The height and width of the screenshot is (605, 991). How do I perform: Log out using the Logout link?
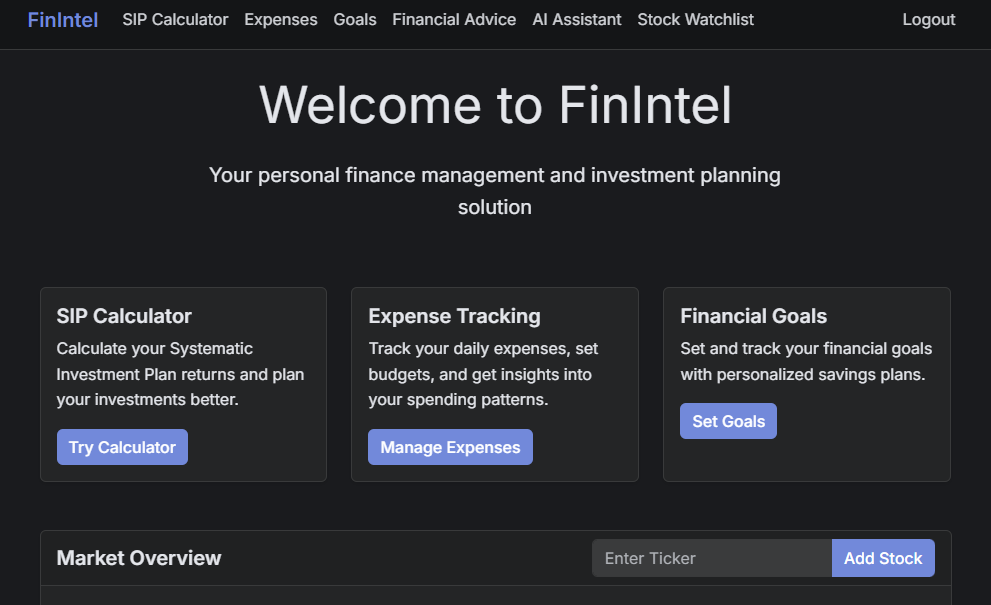point(929,20)
